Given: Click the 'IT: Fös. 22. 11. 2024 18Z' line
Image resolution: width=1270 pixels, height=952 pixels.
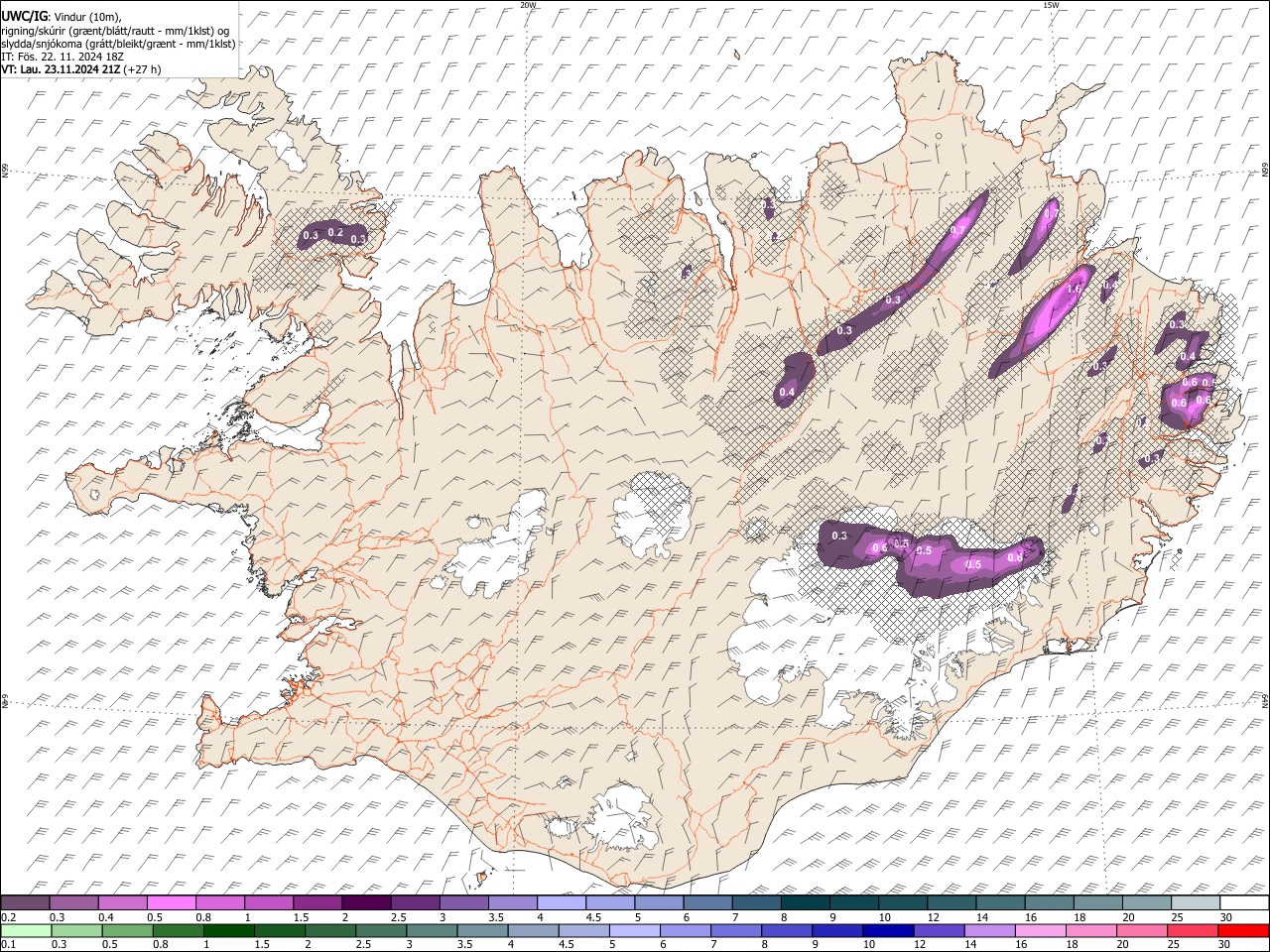Looking at the screenshot, I should pyautogui.click(x=63, y=57).
